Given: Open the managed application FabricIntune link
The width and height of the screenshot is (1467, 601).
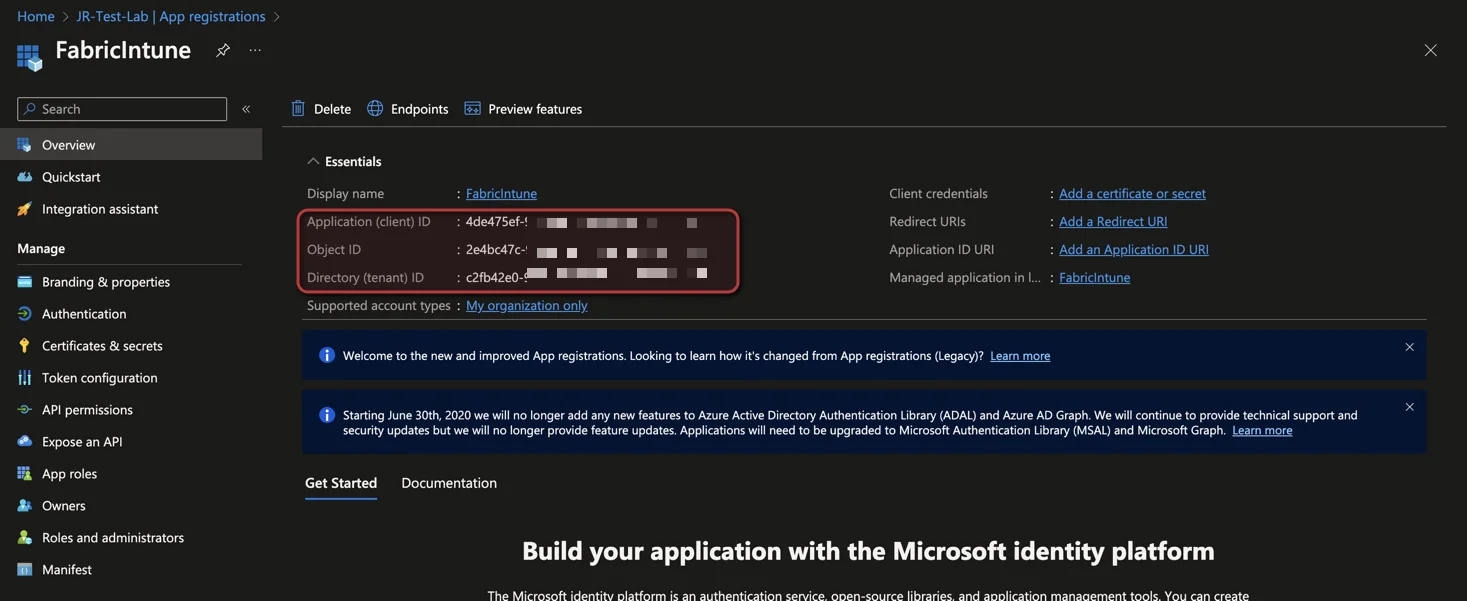Looking at the screenshot, I should click(1094, 277).
